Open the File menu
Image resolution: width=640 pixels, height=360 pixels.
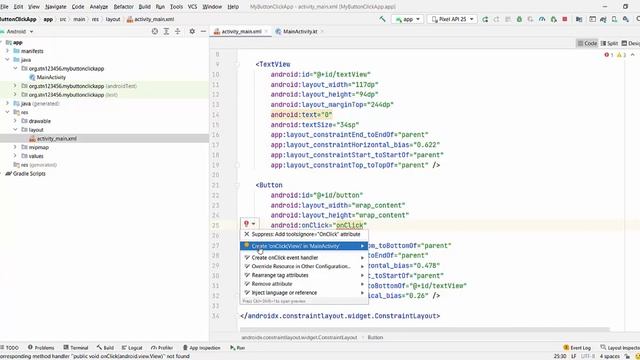(x=4, y=7)
